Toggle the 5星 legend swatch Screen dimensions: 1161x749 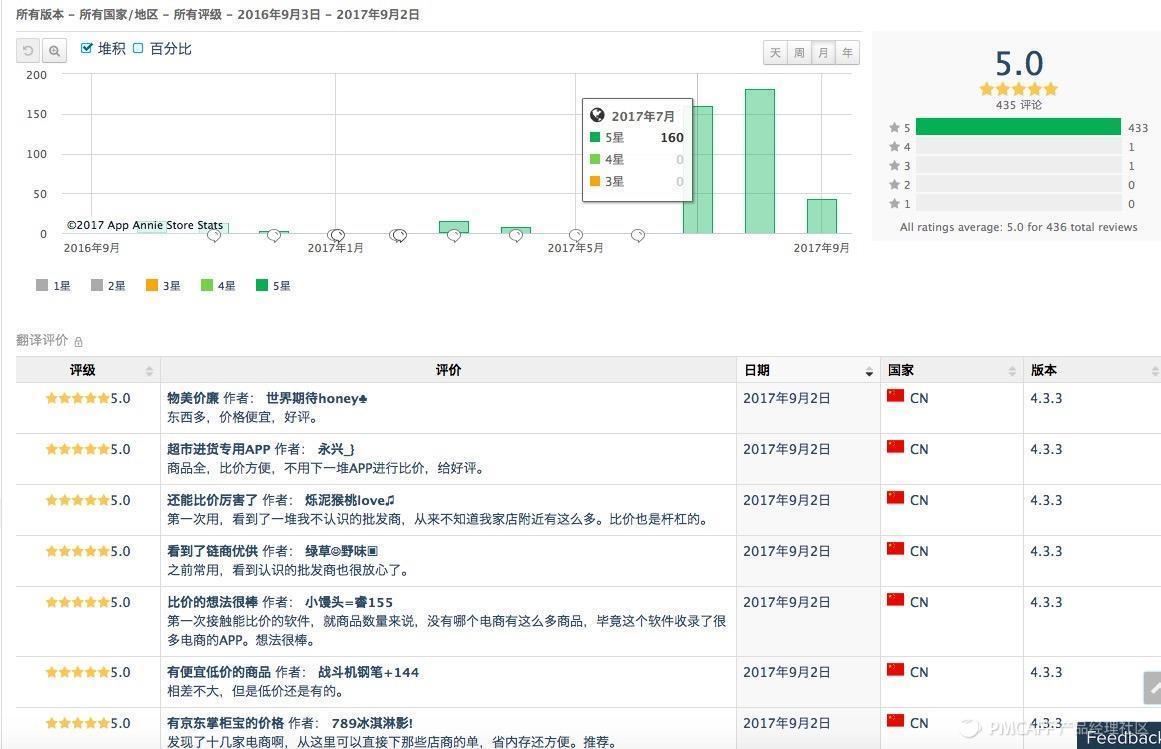click(261, 285)
